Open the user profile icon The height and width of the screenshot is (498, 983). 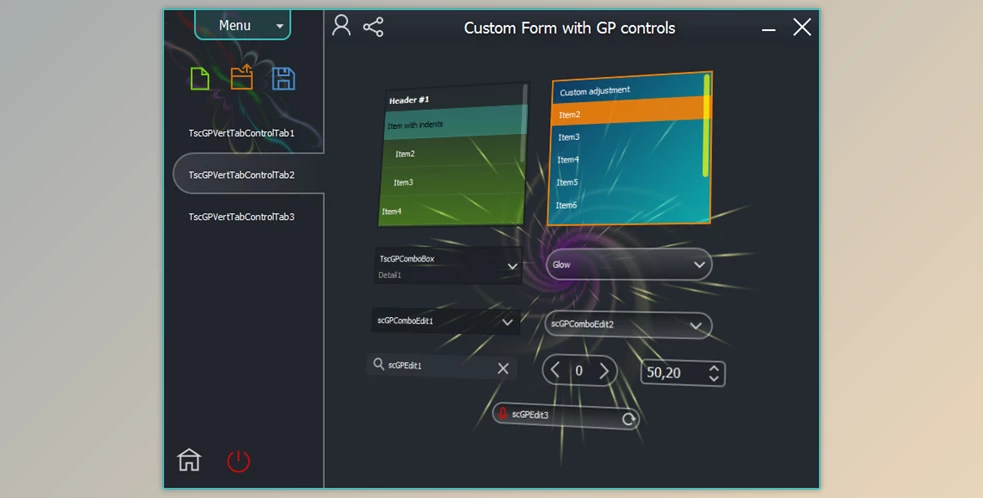[341, 25]
